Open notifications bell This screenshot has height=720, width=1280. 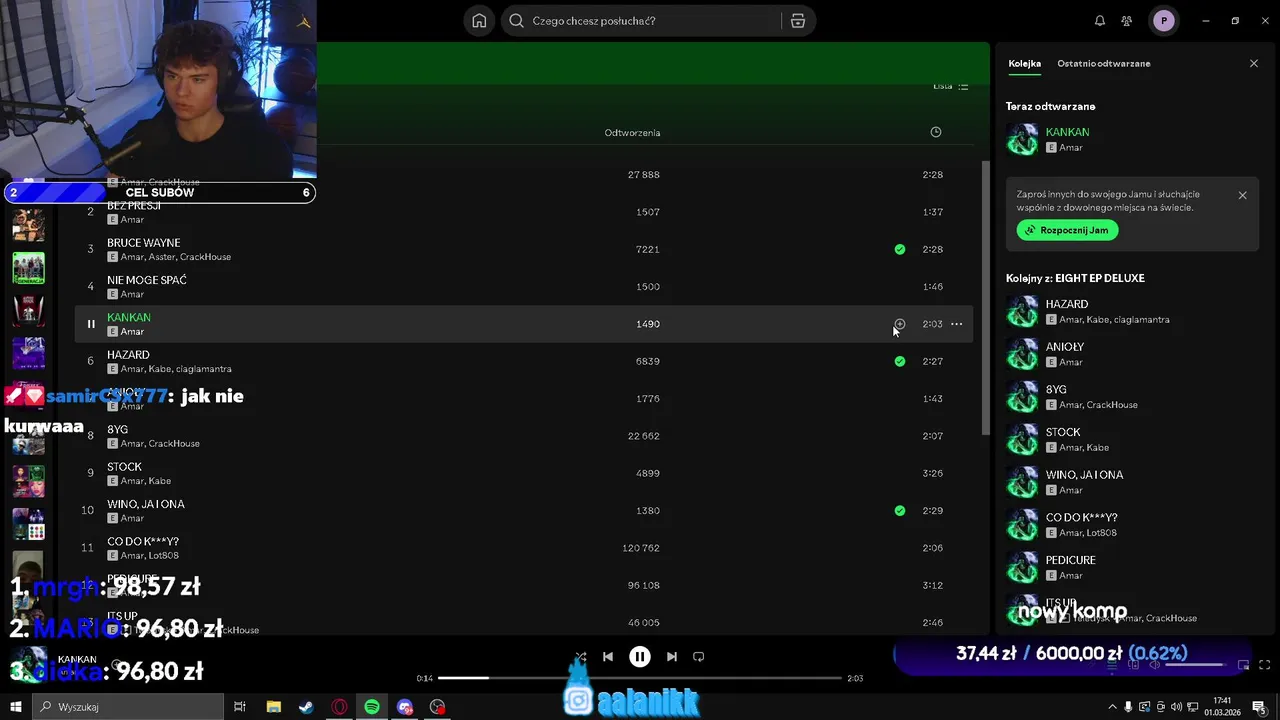pyautogui.click(x=1100, y=21)
